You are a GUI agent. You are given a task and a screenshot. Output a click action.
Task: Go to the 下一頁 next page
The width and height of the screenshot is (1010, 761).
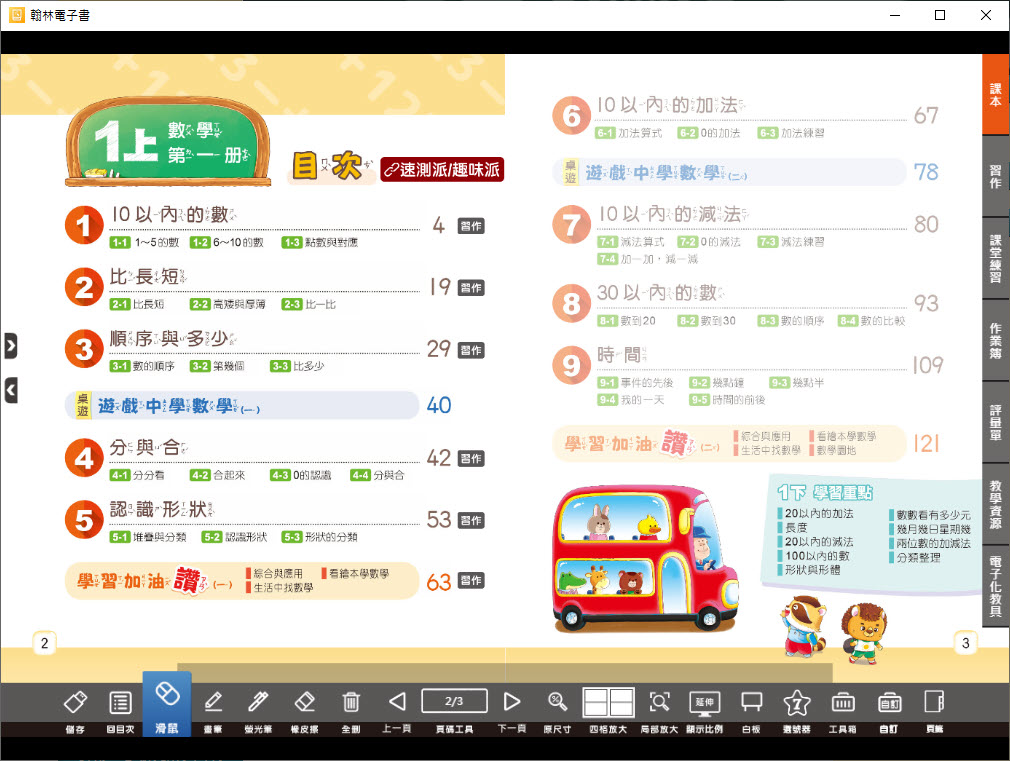pyautogui.click(x=512, y=702)
